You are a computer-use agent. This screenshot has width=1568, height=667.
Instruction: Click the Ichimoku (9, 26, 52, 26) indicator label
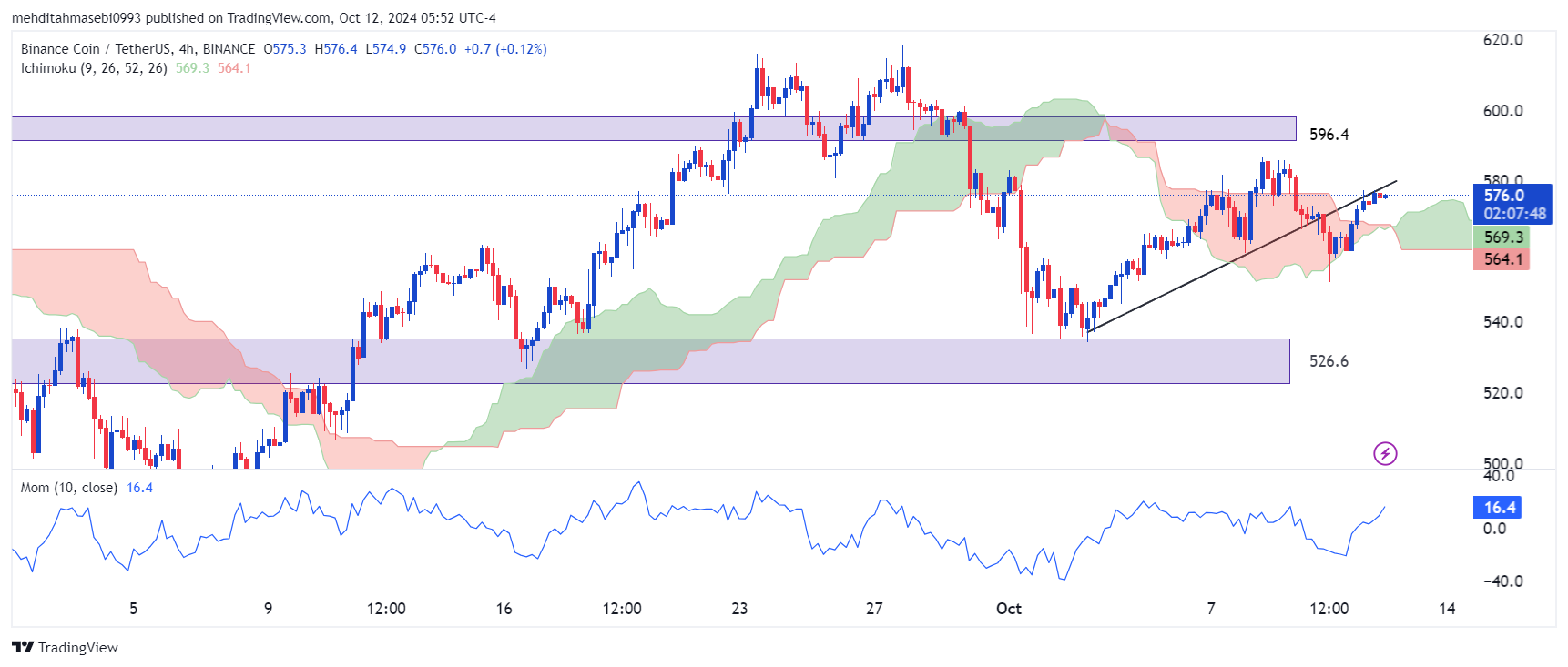tap(94, 68)
